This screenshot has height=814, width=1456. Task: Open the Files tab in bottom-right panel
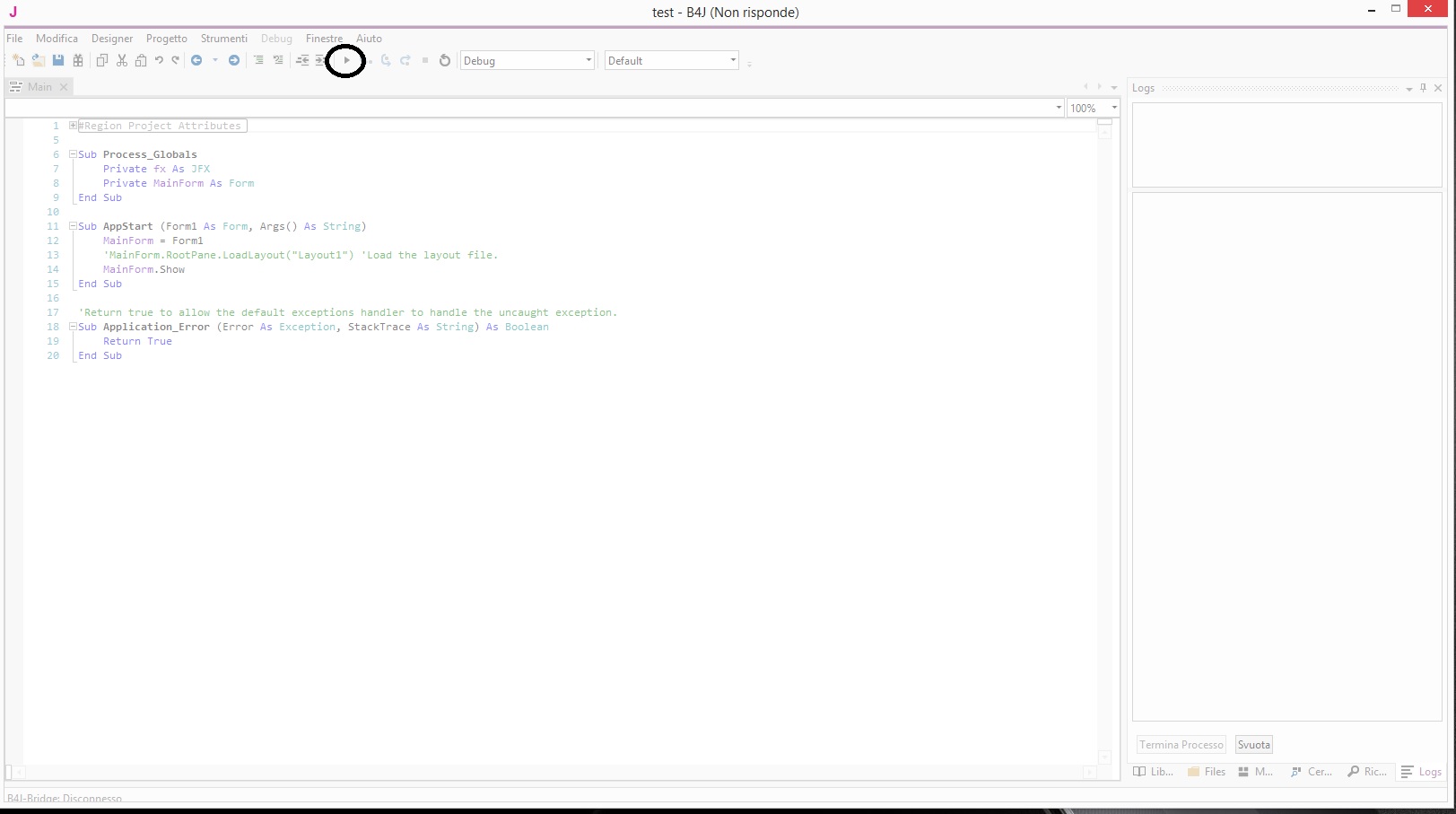coord(1207,772)
